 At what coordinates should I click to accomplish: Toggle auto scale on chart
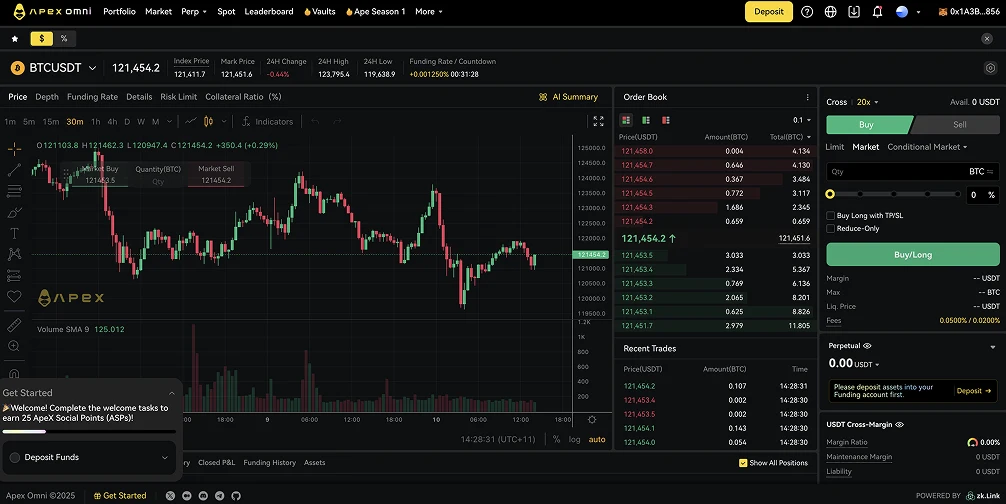click(597, 439)
